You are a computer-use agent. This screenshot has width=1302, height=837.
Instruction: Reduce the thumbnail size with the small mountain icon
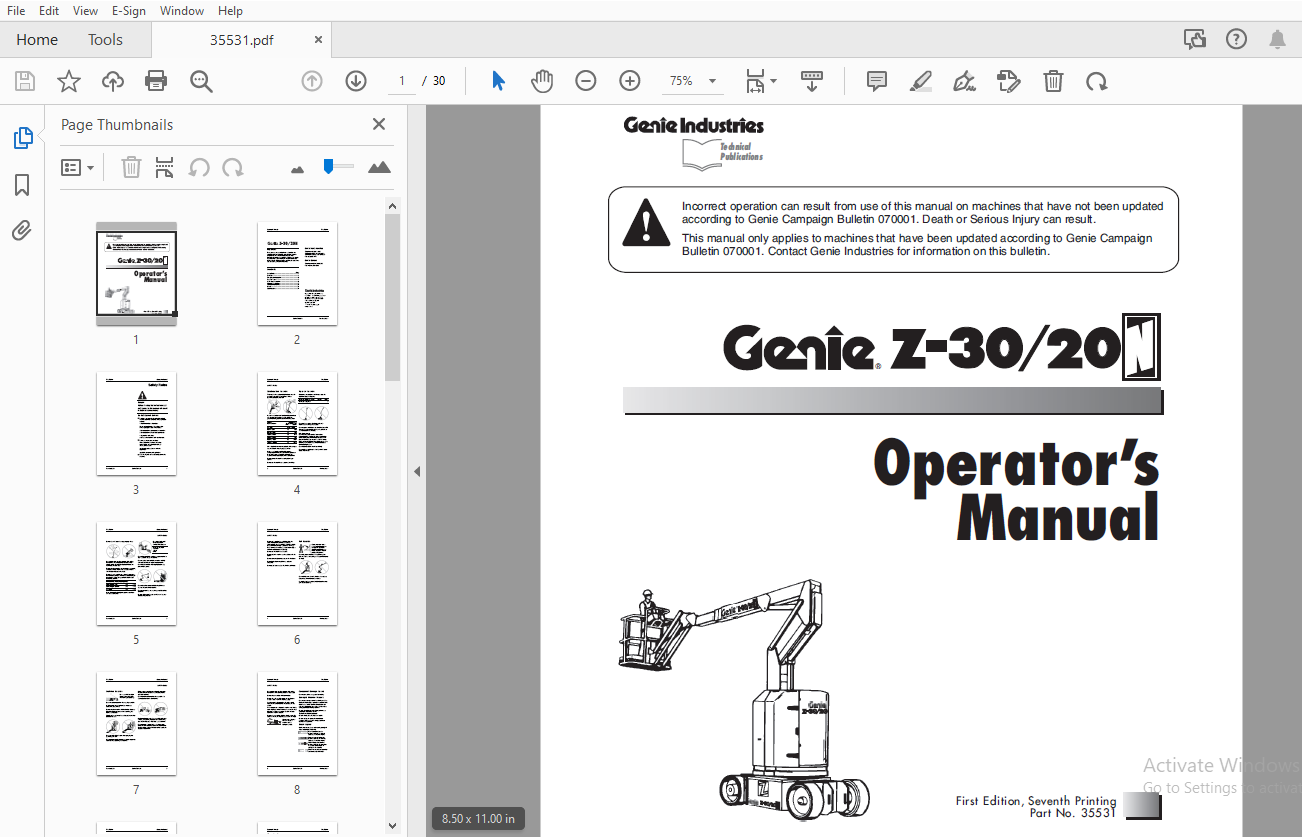pos(296,169)
